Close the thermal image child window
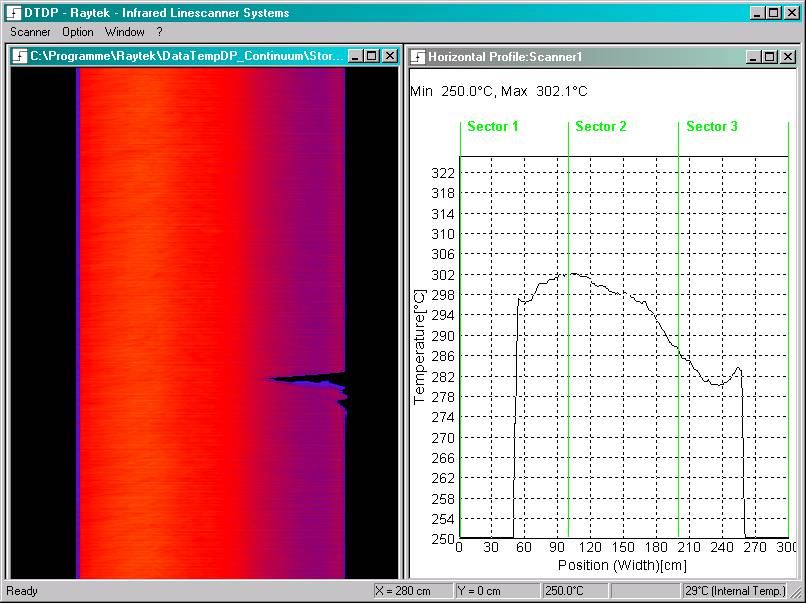 coord(390,56)
